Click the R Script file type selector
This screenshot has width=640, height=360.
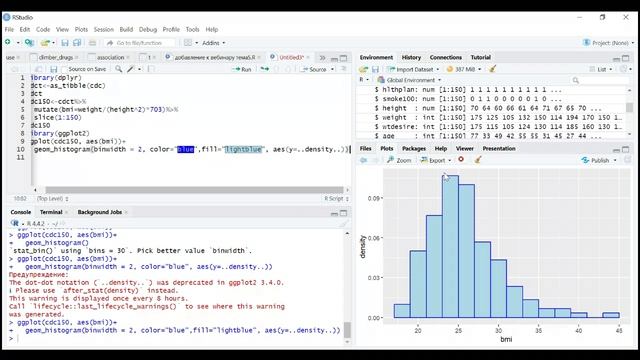[336, 199]
